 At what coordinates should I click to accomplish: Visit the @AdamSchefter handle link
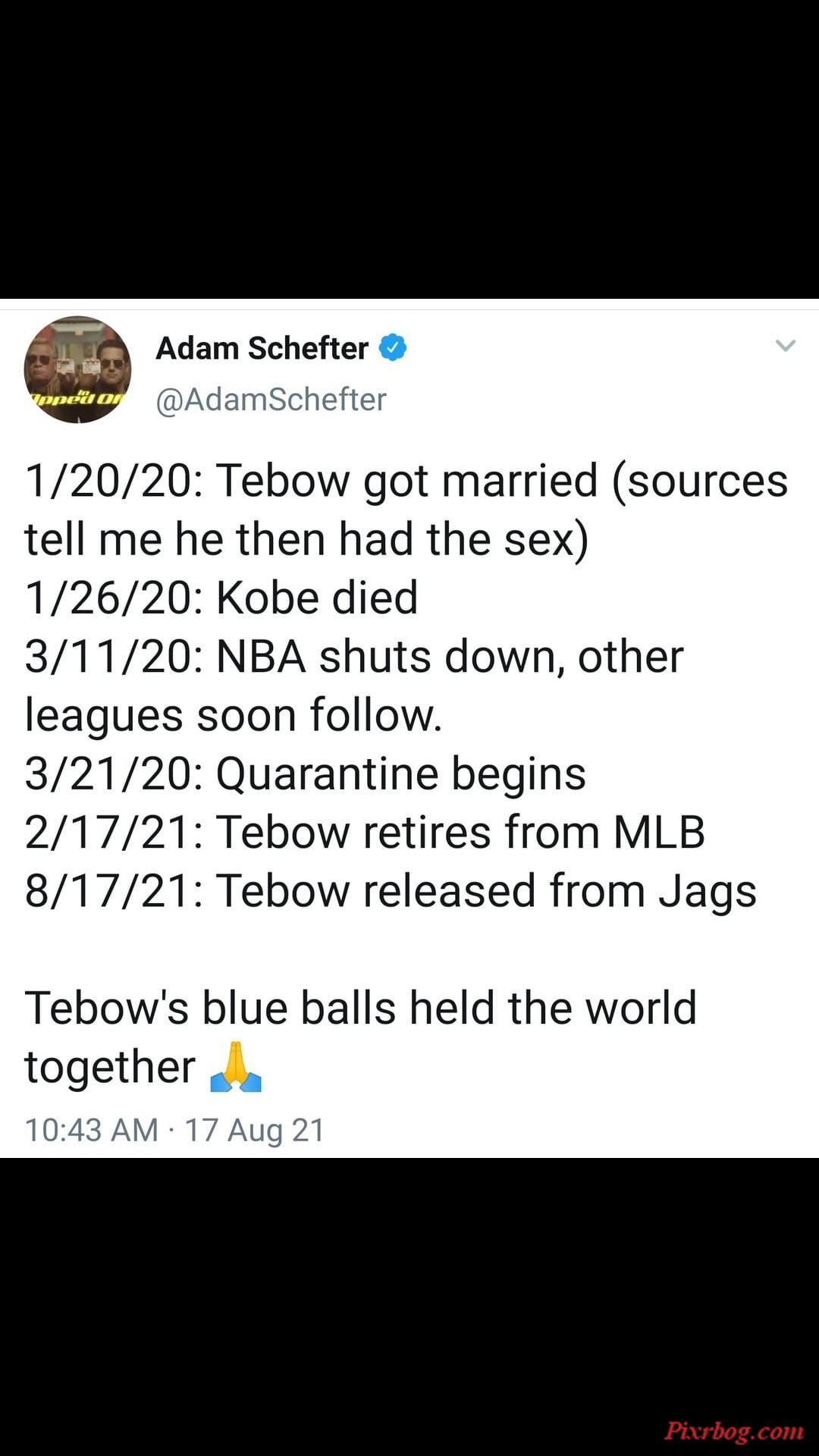click(271, 399)
